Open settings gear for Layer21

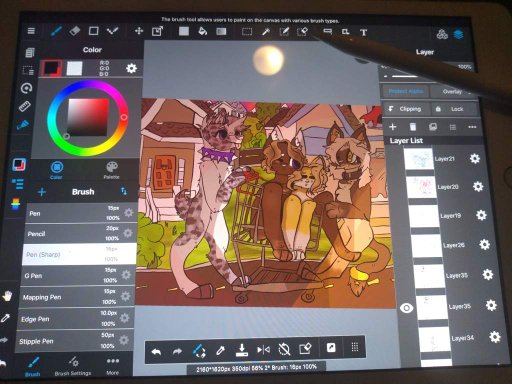point(475,158)
